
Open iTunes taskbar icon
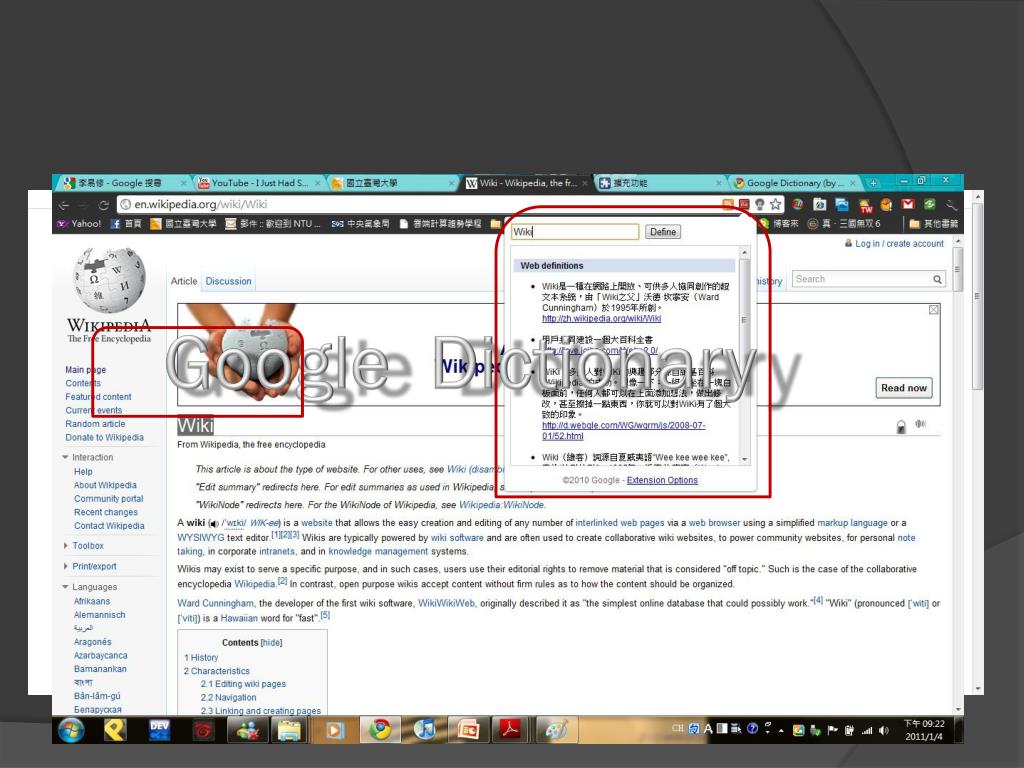click(x=424, y=730)
